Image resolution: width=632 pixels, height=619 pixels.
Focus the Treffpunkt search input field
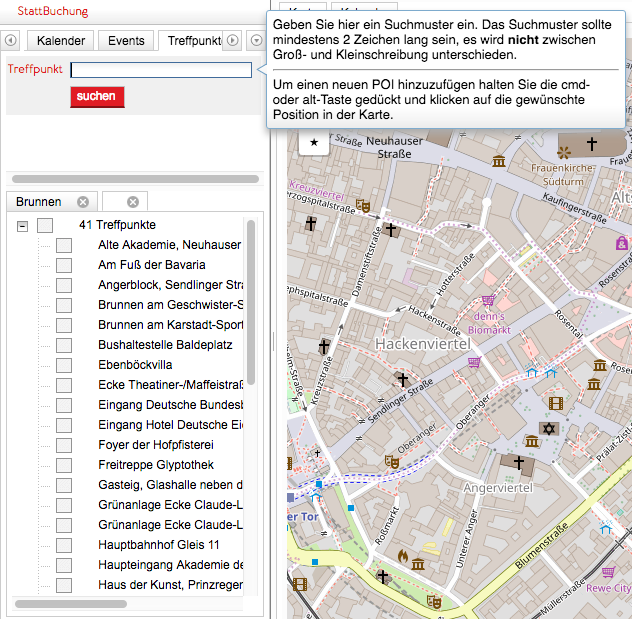click(161, 70)
